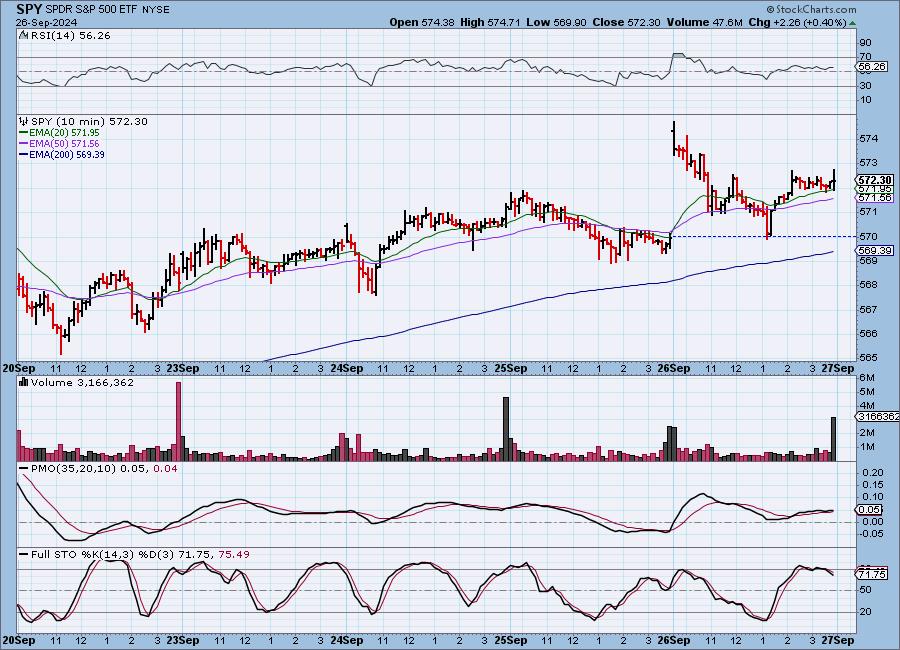
Task: Click the line icon before the RSI(14) label
Action: [24, 35]
